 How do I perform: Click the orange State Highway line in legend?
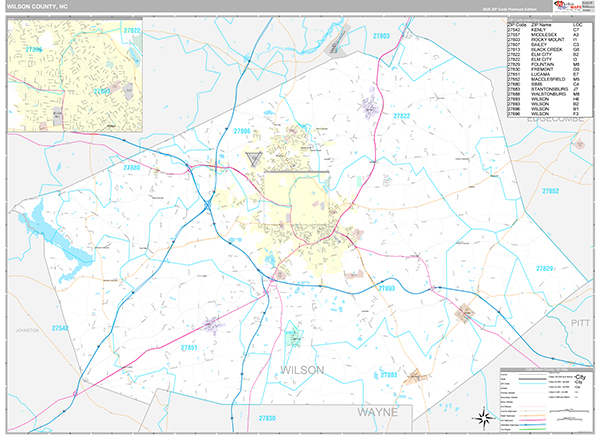(x=533, y=416)
